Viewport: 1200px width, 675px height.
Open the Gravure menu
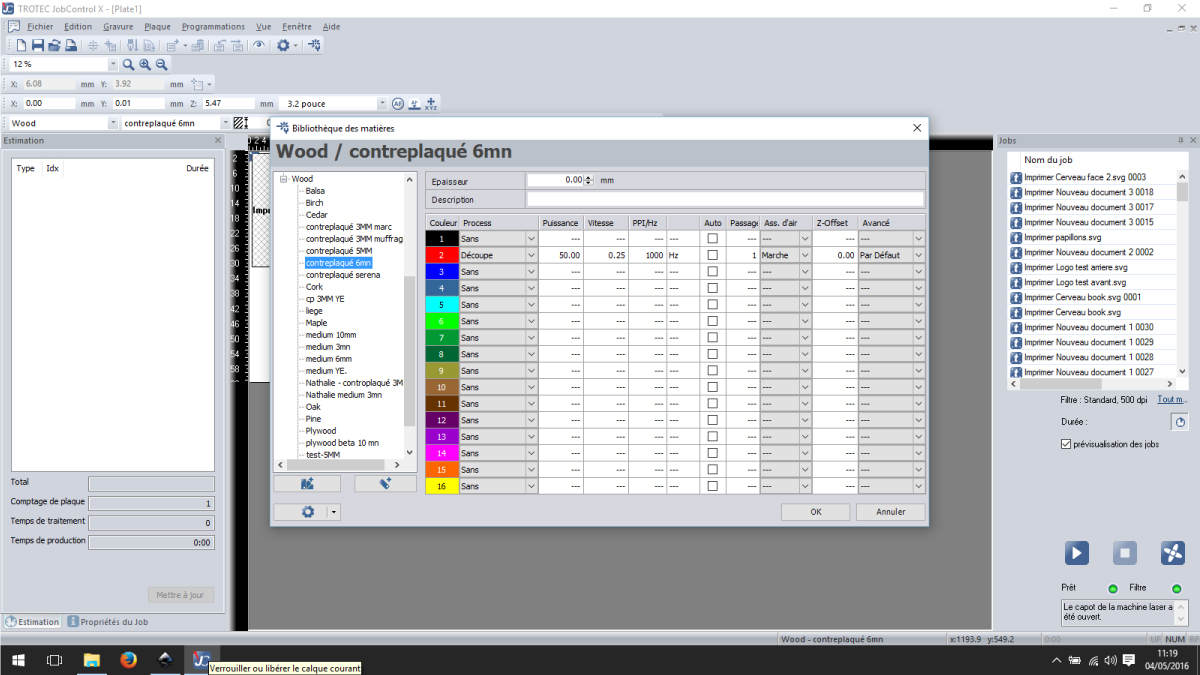click(118, 27)
